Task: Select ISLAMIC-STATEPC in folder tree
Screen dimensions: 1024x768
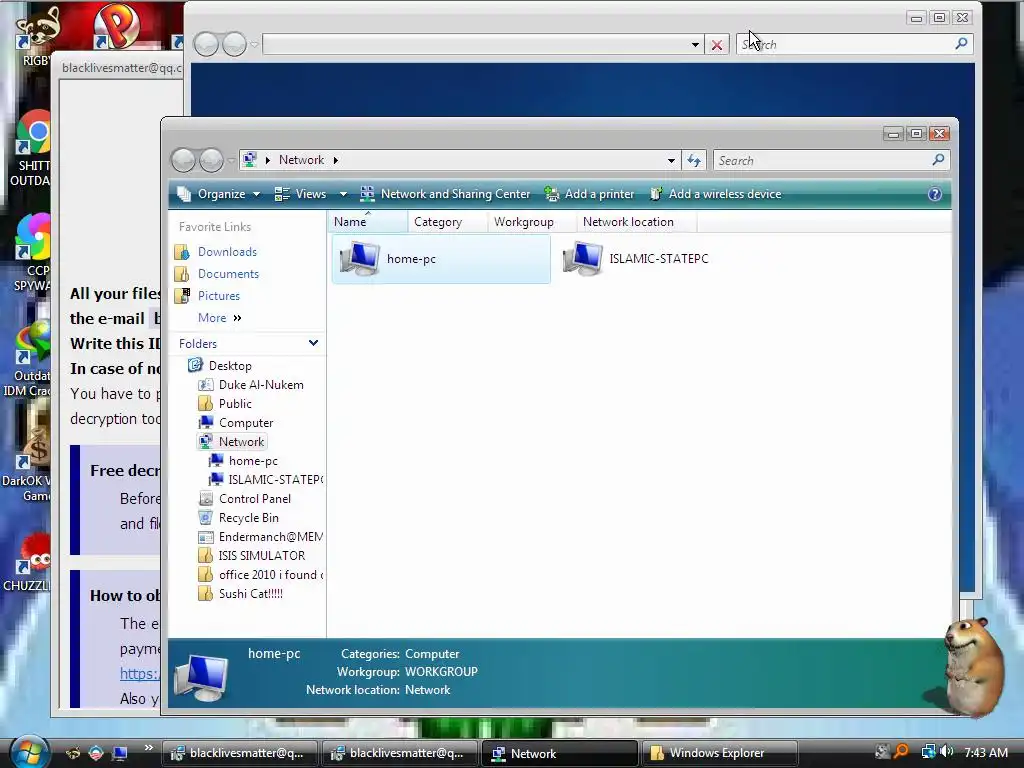Action: click(275, 480)
